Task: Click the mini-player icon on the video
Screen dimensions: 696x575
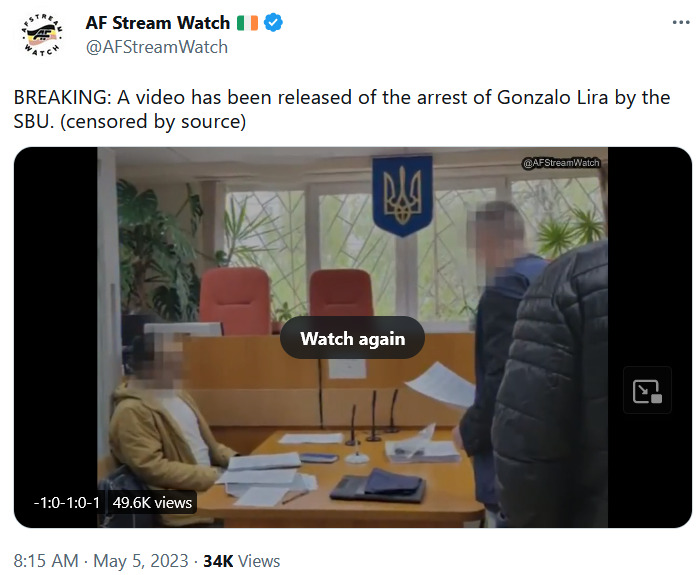Action: [x=647, y=391]
